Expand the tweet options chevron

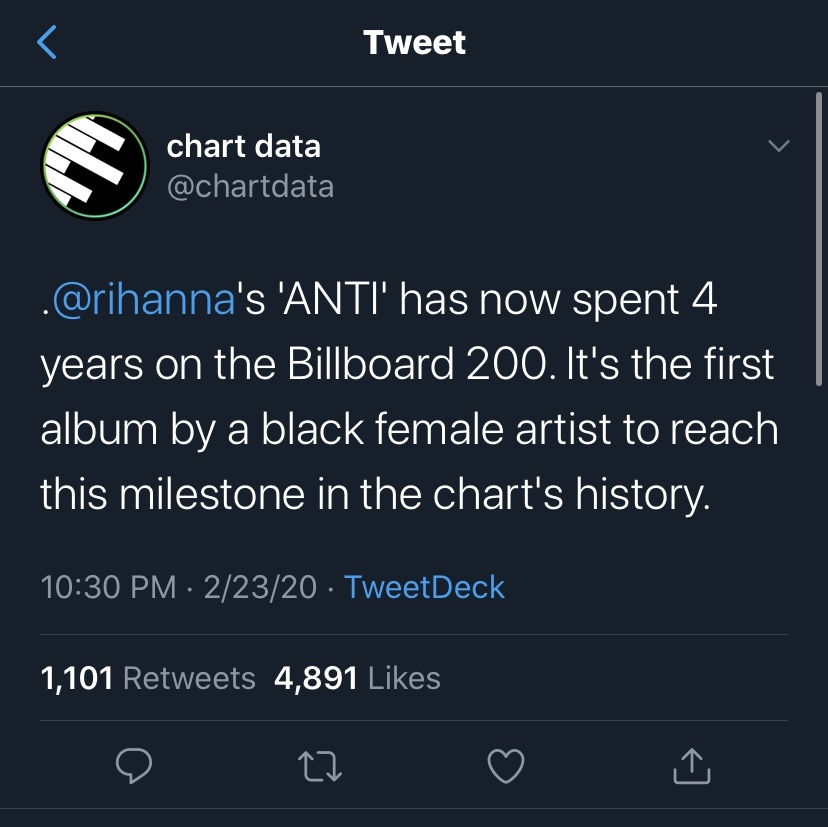[x=777, y=146]
